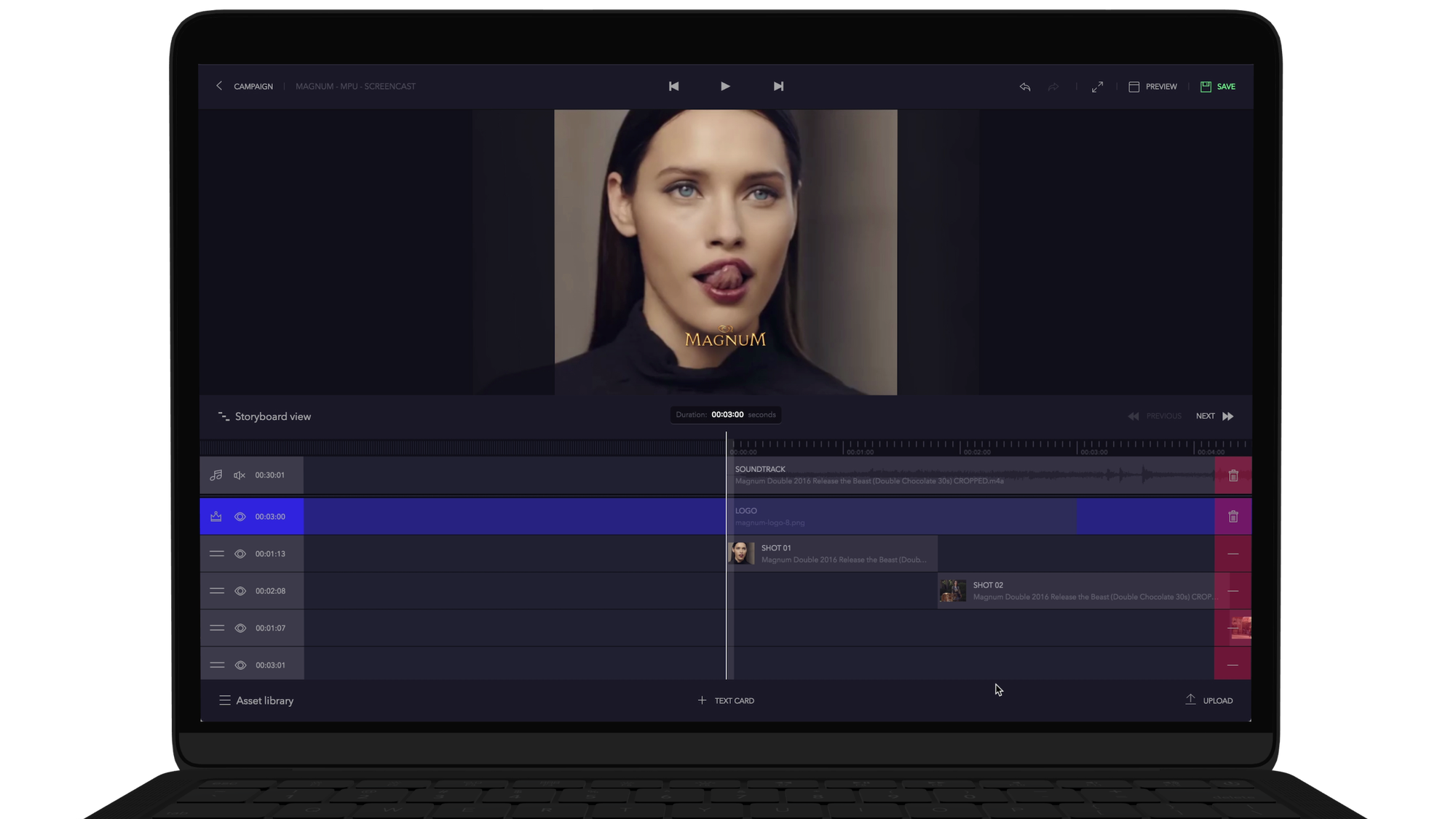Toggle mute on the soundtrack track
This screenshot has height=819, width=1456.
click(x=240, y=475)
